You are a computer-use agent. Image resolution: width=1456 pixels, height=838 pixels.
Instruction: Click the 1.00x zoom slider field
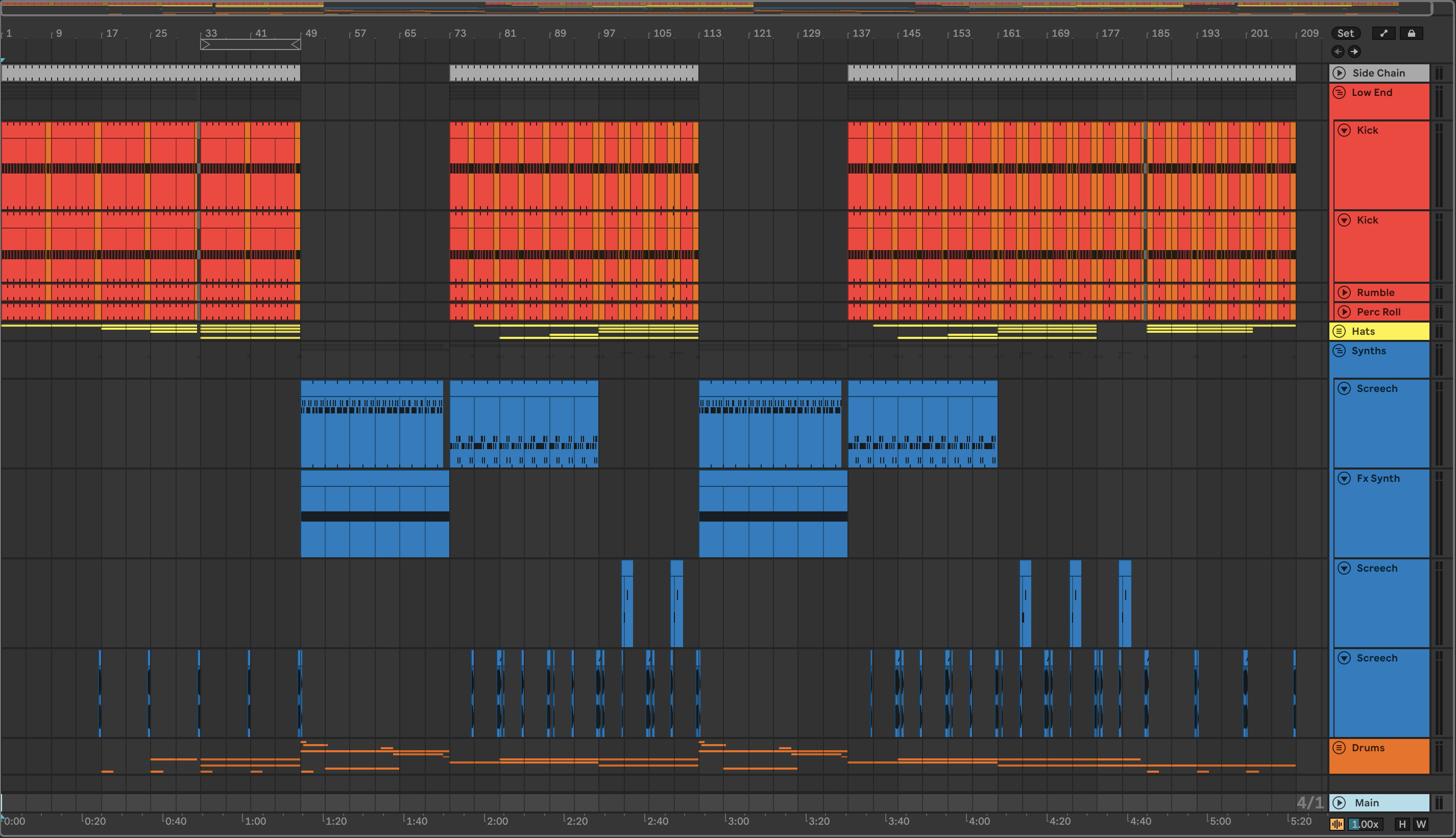(x=1365, y=824)
